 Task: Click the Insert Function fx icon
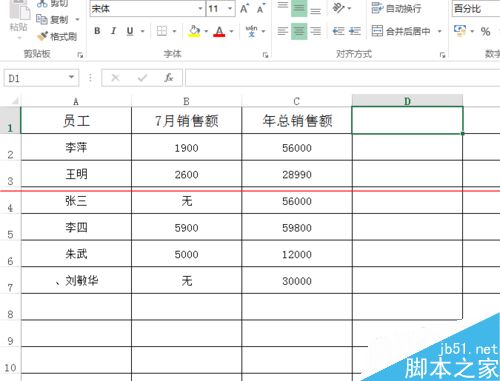pyautogui.click(x=169, y=78)
